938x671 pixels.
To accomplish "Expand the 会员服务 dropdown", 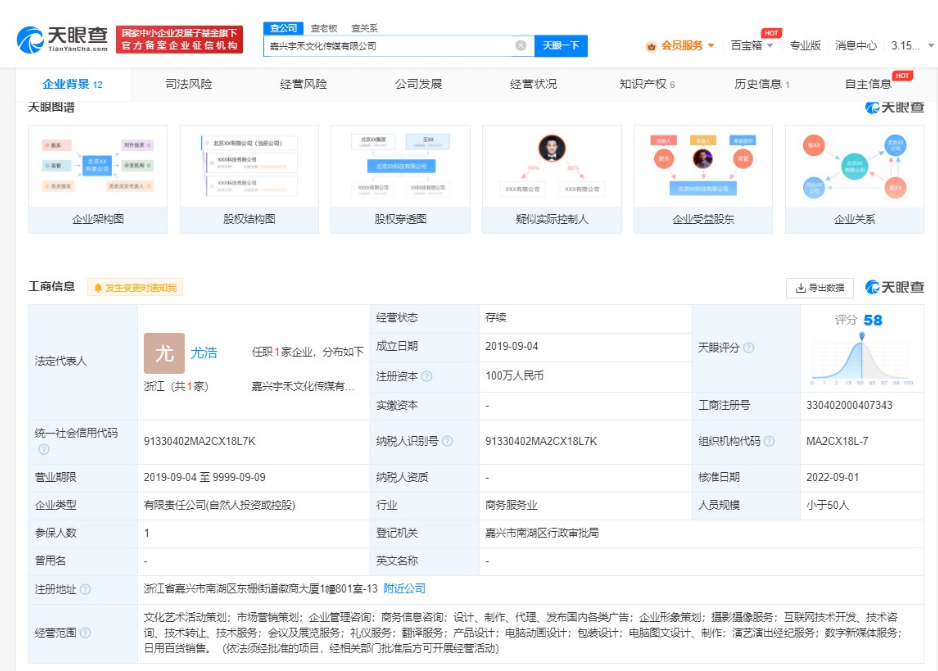I will pyautogui.click(x=711, y=45).
